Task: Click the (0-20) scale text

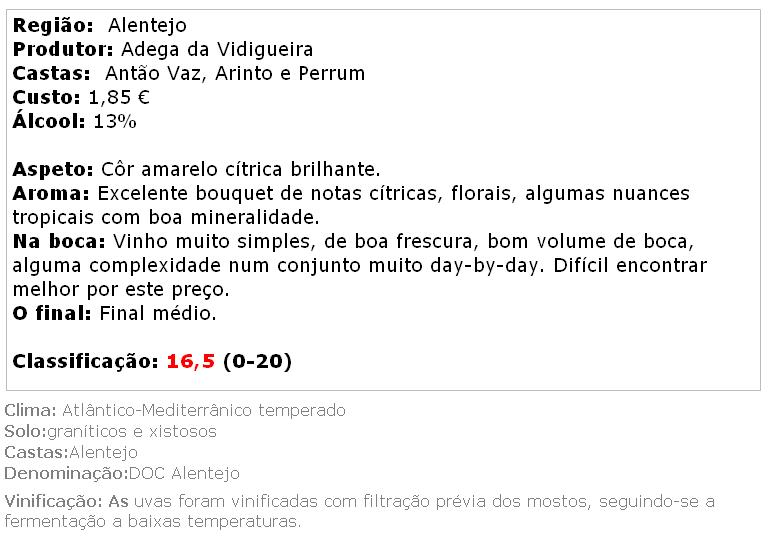Action: [x=257, y=362]
